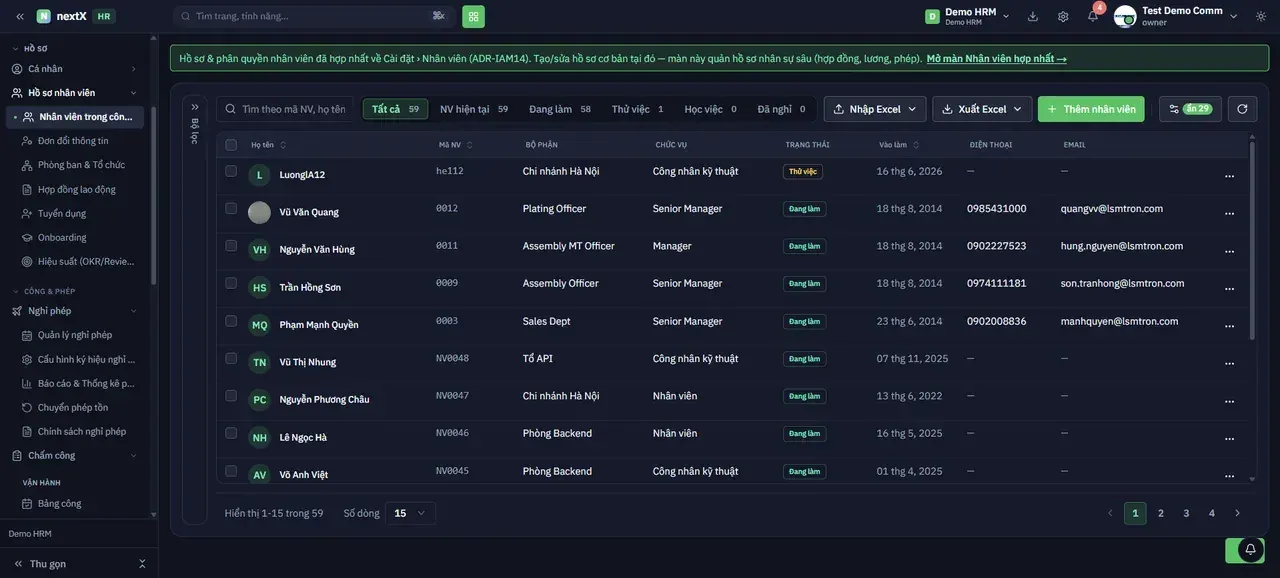This screenshot has height=578, width=1280.
Task: Check the box for Nguyễn Văn Hùng
Action: (231, 246)
